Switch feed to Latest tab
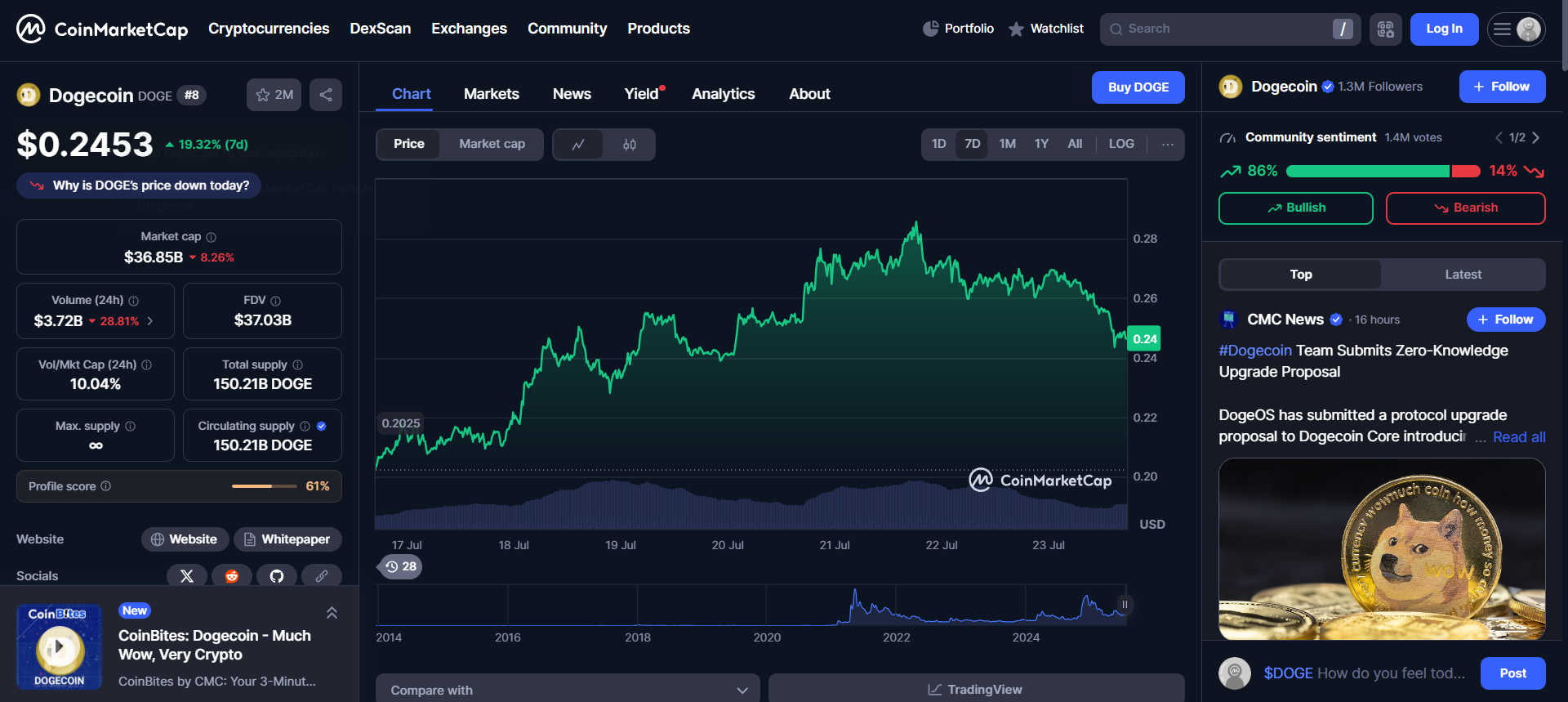This screenshot has height=702, width=1568. 1463,275
